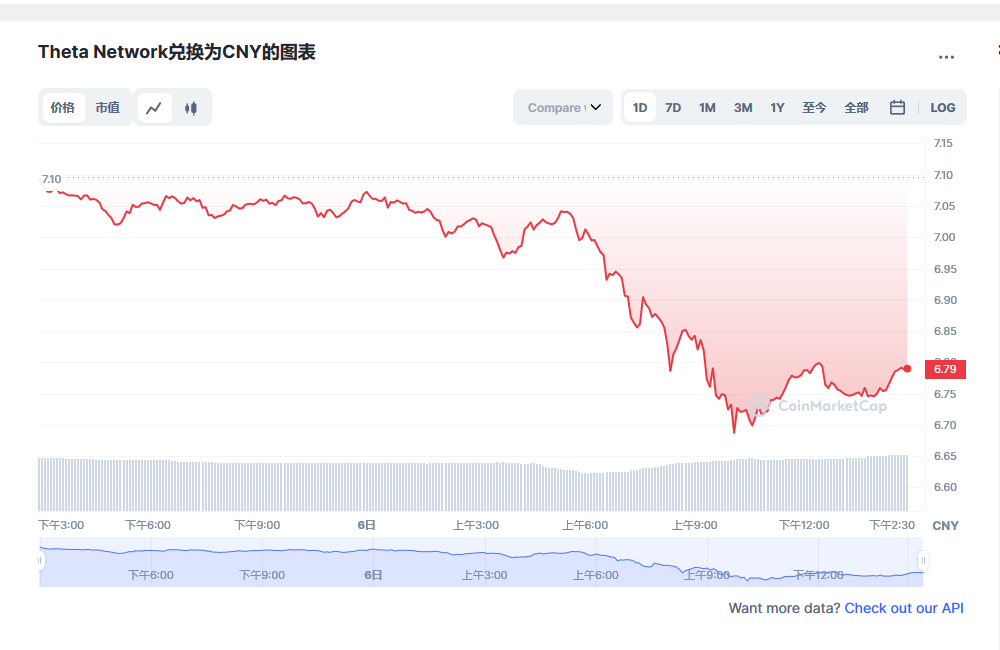Select the 1D time range

click(640, 107)
